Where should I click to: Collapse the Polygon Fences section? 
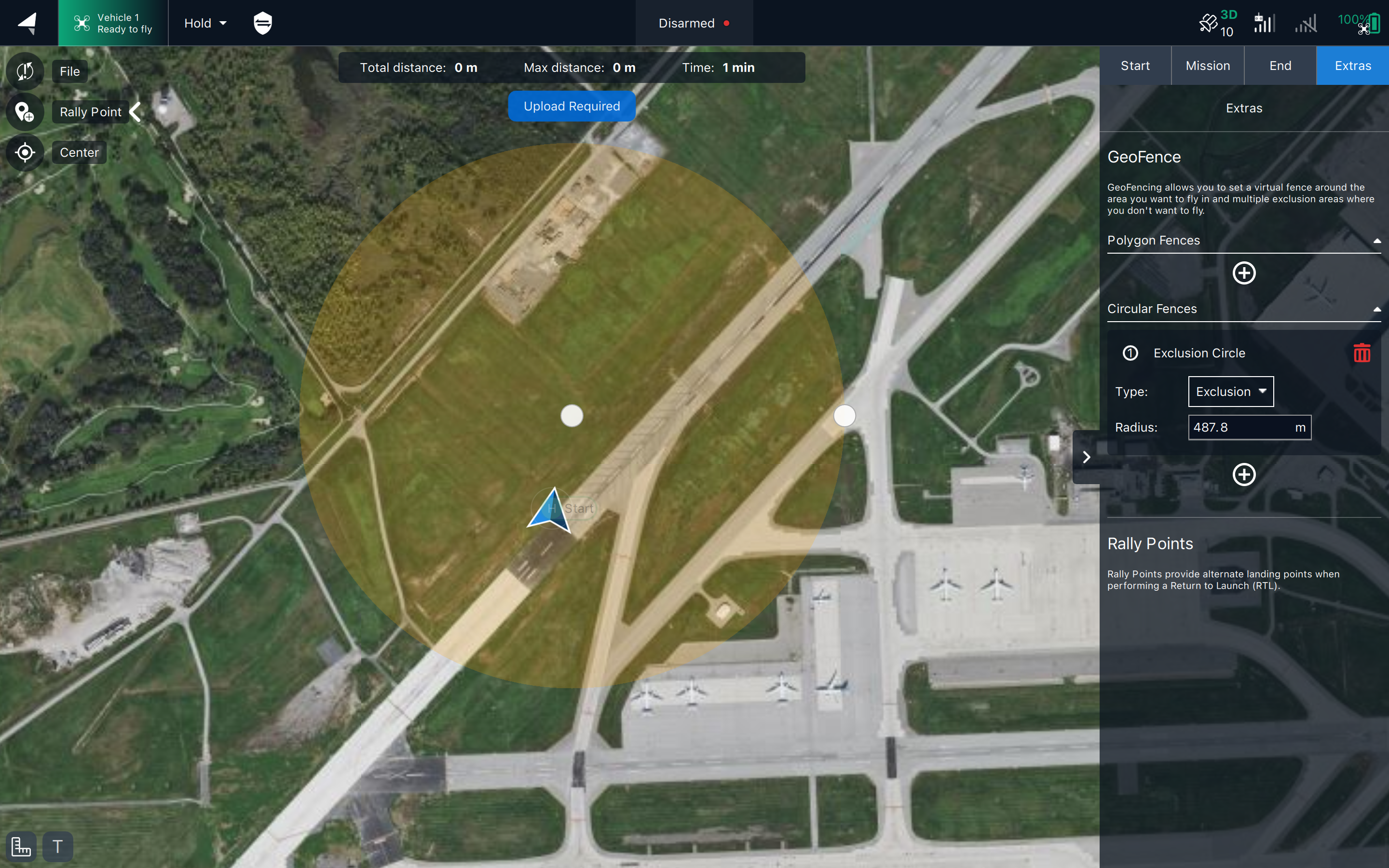pos(1376,241)
